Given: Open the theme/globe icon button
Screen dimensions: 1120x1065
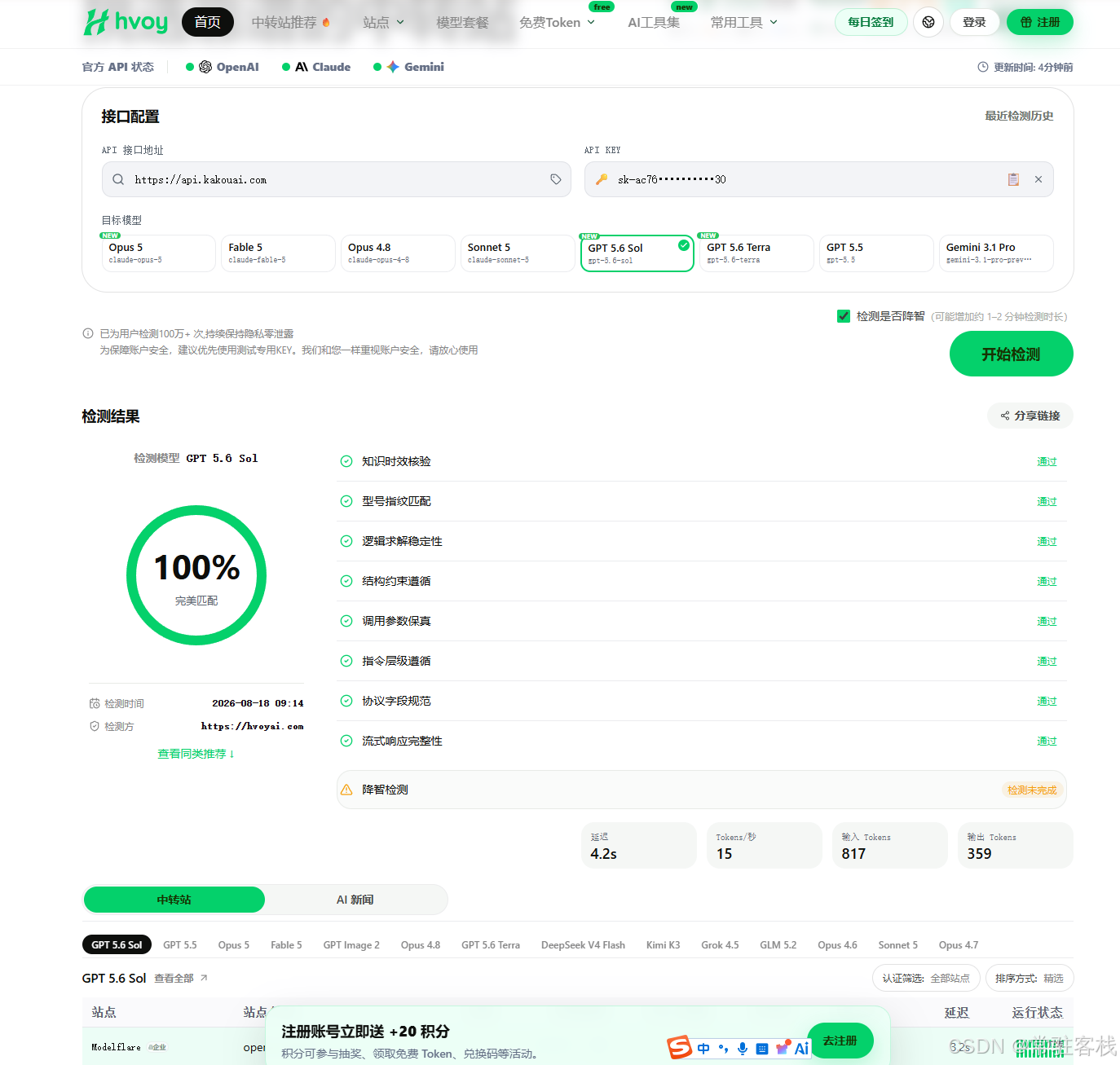Looking at the screenshot, I should point(928,22).
